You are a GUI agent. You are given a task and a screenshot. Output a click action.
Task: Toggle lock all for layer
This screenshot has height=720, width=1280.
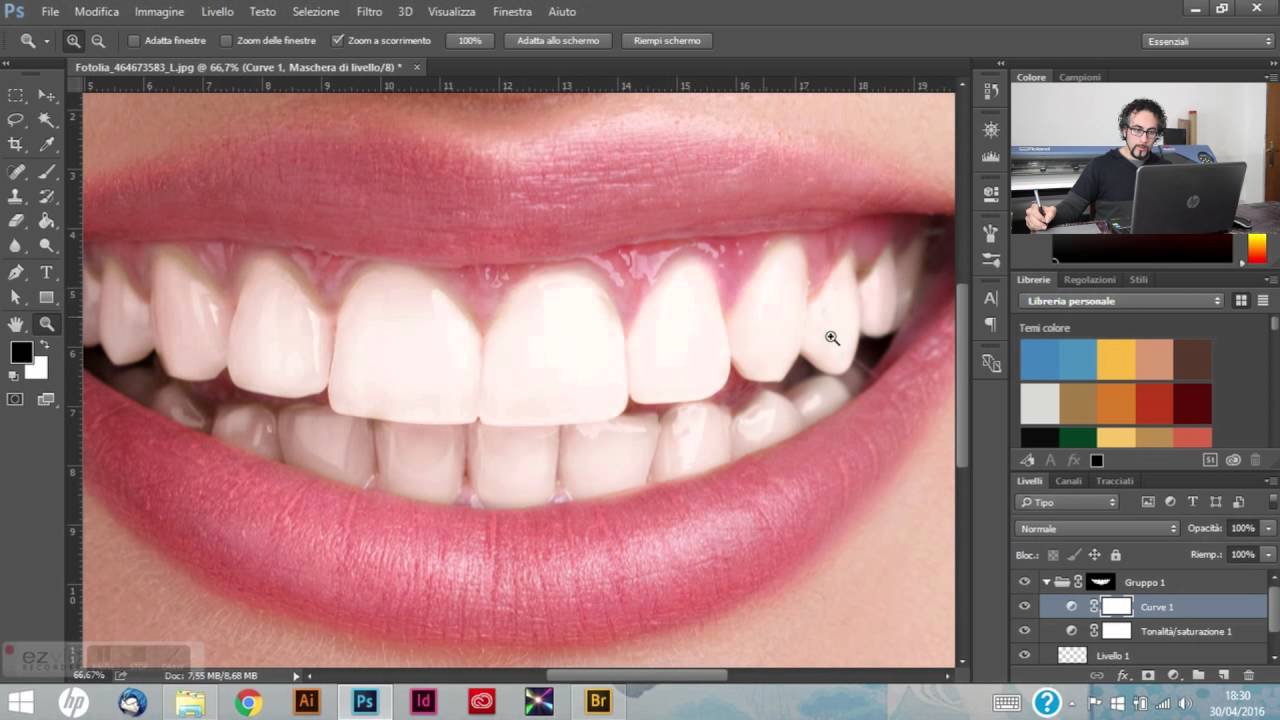tap(1115, 555)
